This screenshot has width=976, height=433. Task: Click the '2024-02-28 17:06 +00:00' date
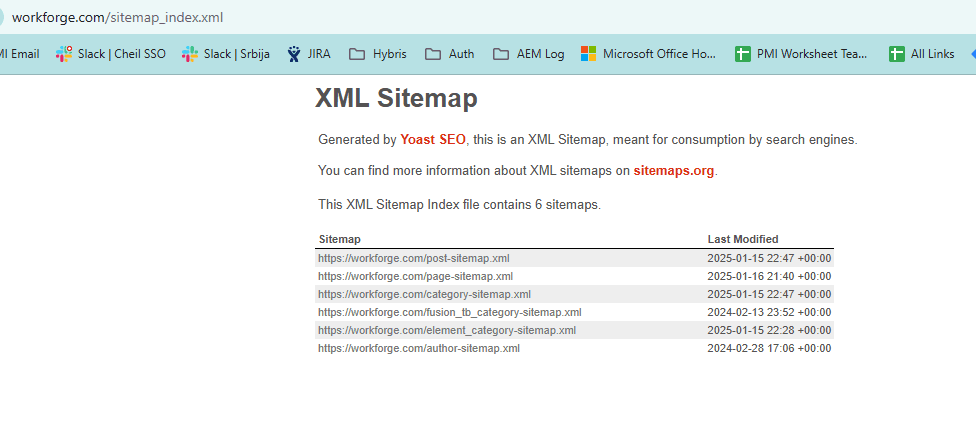click(x=769, y=348)
